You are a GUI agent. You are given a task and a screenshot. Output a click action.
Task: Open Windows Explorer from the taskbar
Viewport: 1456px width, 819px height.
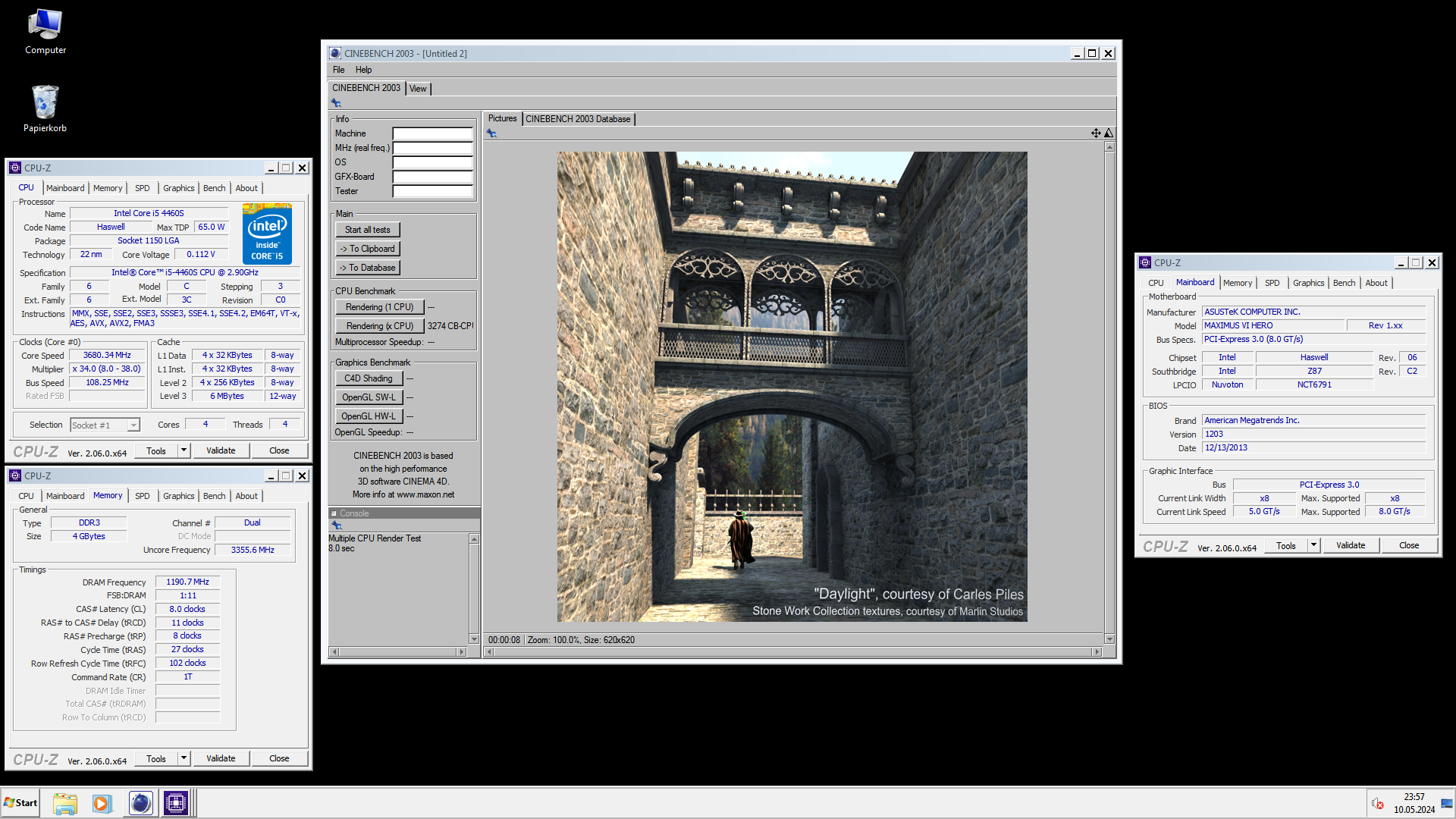point(65,803)
